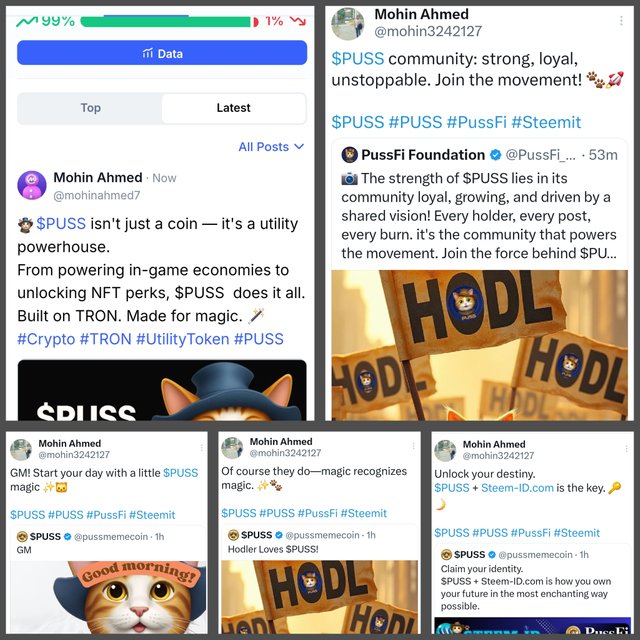This screenshot has height=640, width=640.
Task: Open the three-dot menu on the GM tweet
Action: pos(202,448)
